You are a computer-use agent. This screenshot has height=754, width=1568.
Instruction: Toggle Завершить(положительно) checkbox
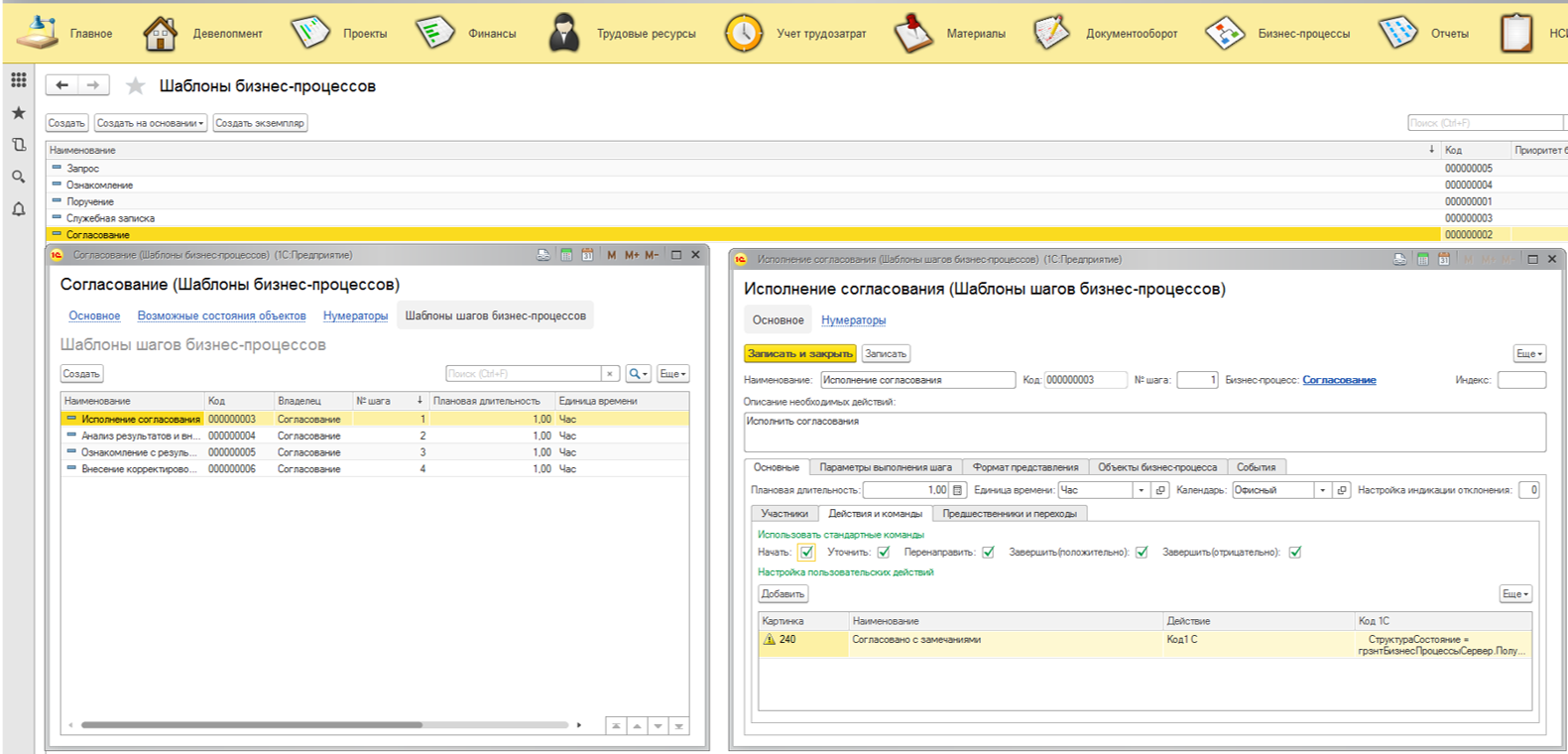(x=1142, y=553)
